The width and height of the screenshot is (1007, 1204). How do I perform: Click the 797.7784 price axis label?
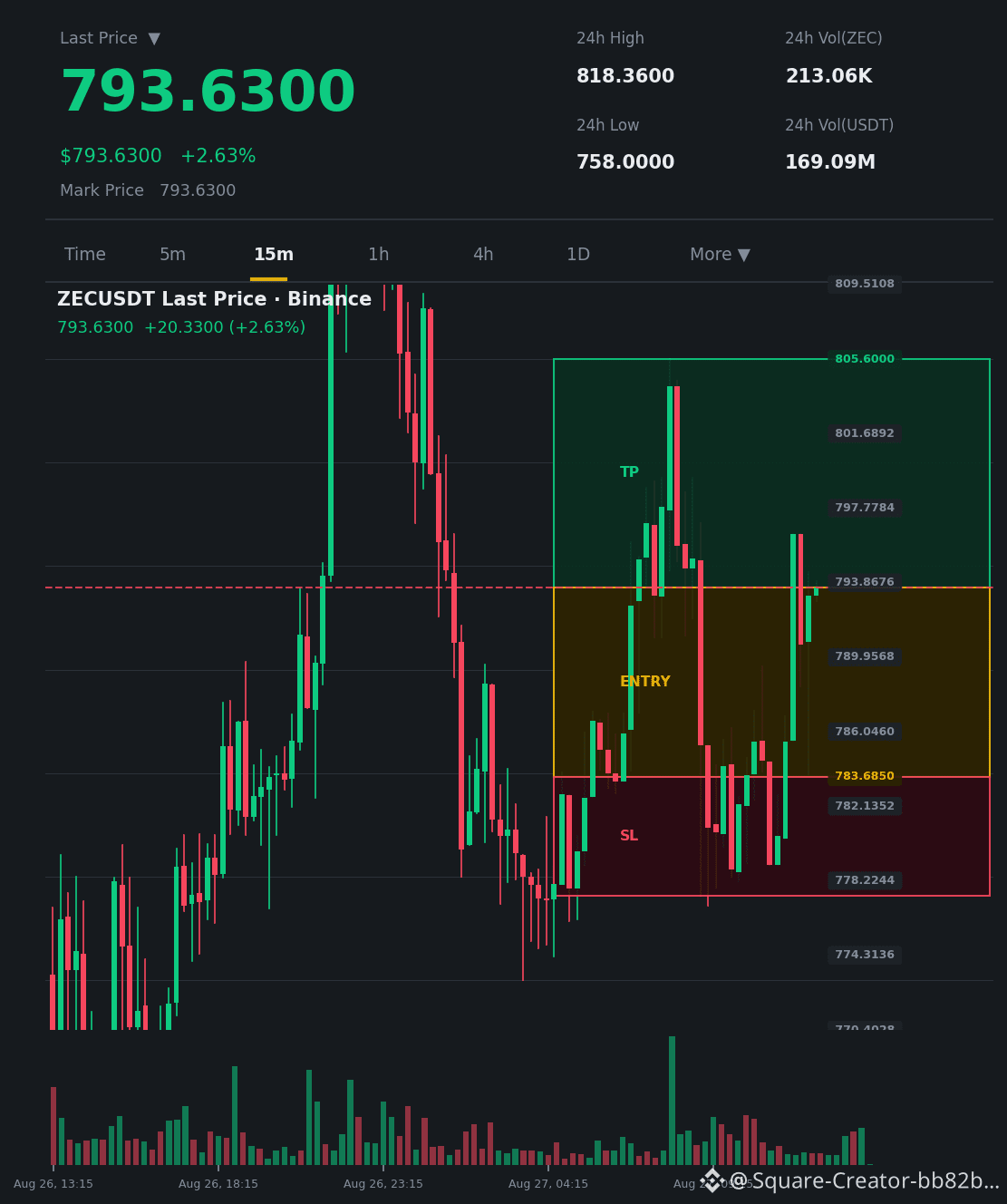pos(865,508)
